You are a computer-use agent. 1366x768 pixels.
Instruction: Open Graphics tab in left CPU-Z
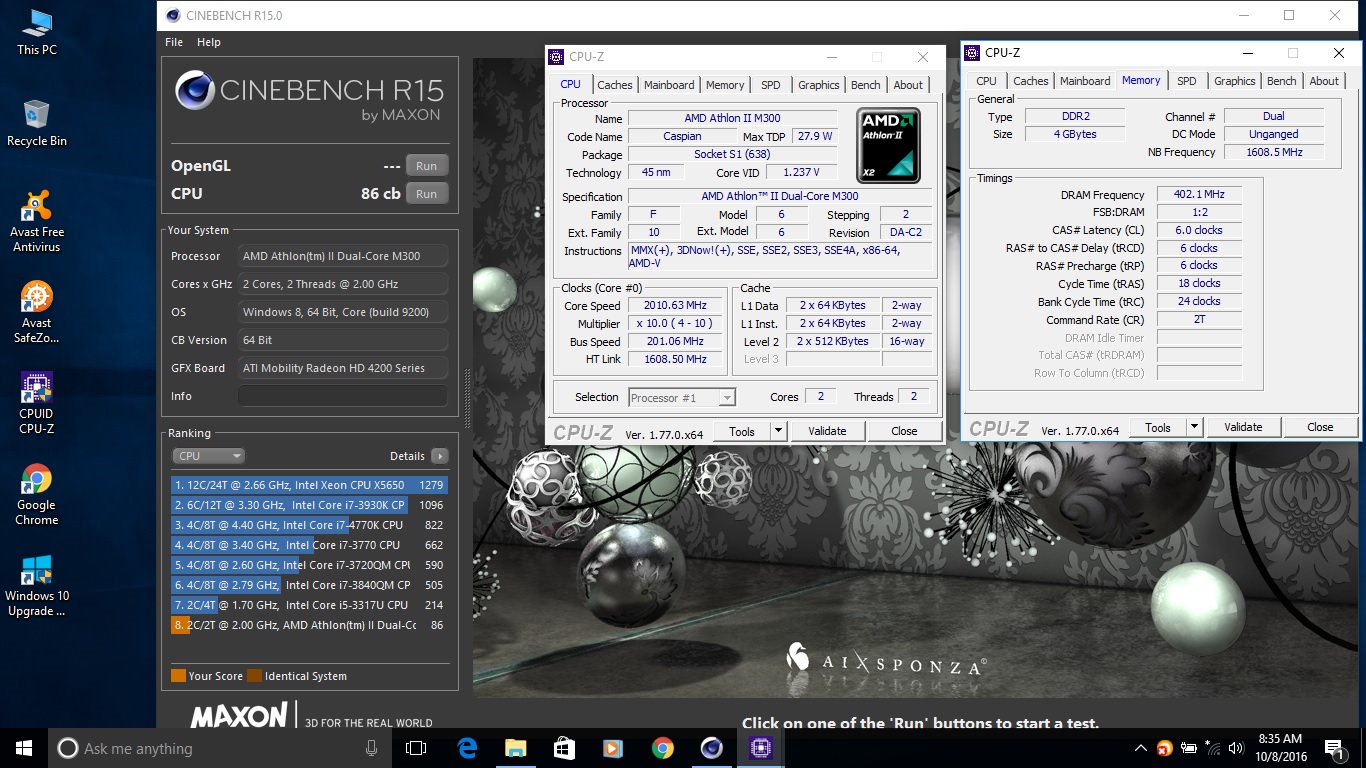[x=819, y=85]
